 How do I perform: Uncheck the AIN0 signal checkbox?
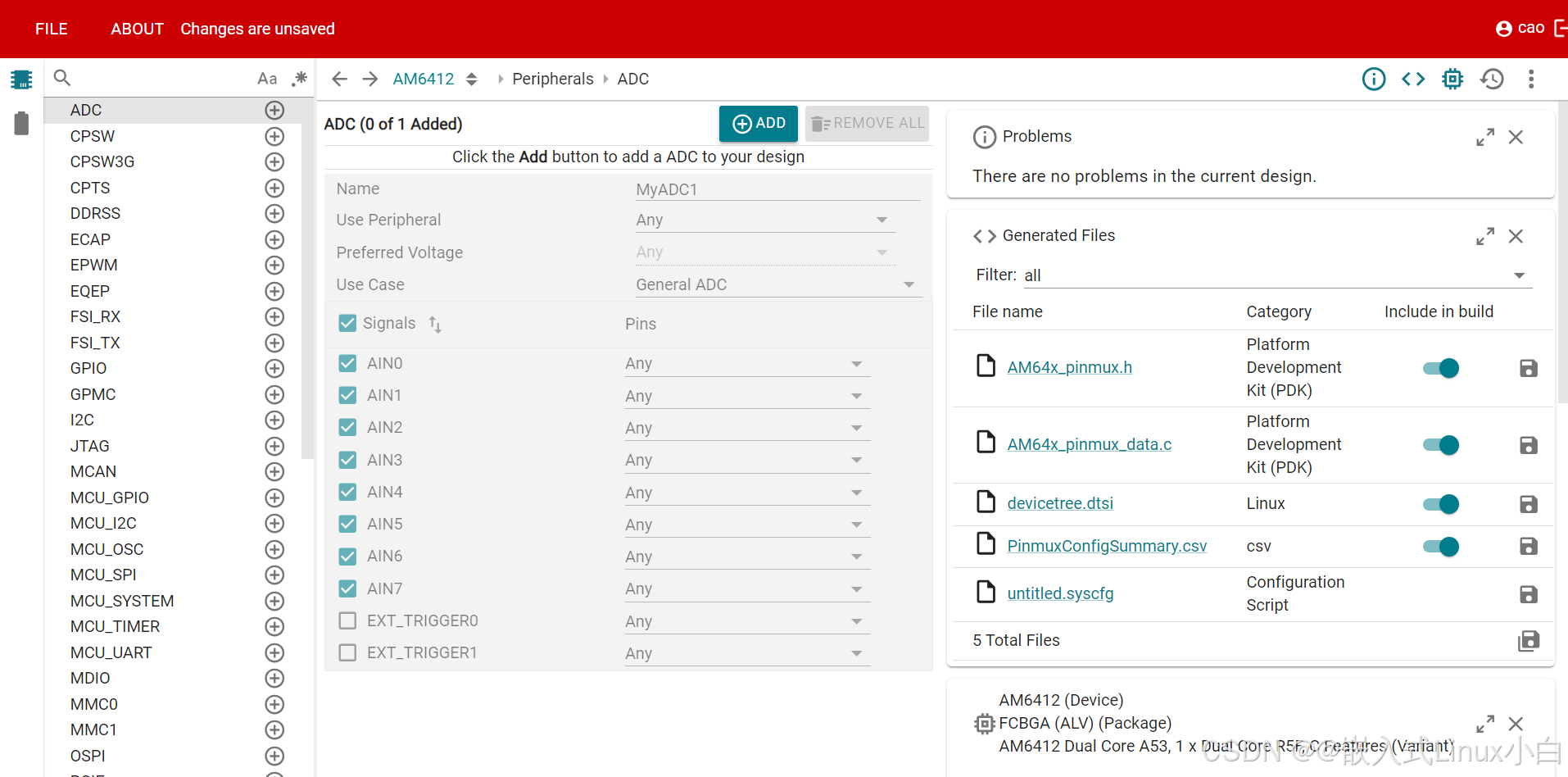click(347, 363)
